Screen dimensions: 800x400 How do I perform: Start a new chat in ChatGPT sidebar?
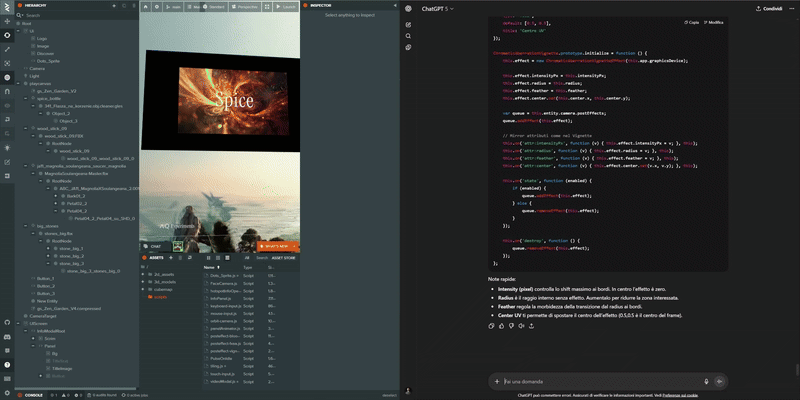pyautogui.click(x=408, y=24)
